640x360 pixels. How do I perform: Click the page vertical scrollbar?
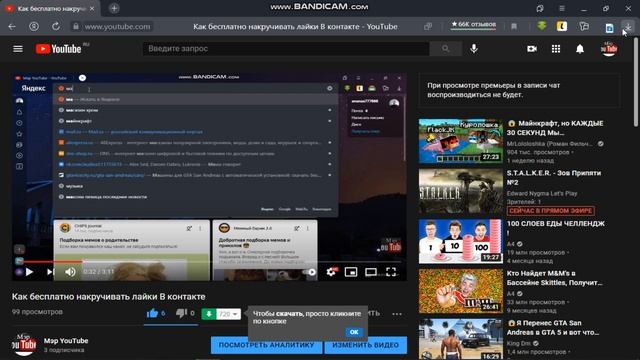coord(636,82)
